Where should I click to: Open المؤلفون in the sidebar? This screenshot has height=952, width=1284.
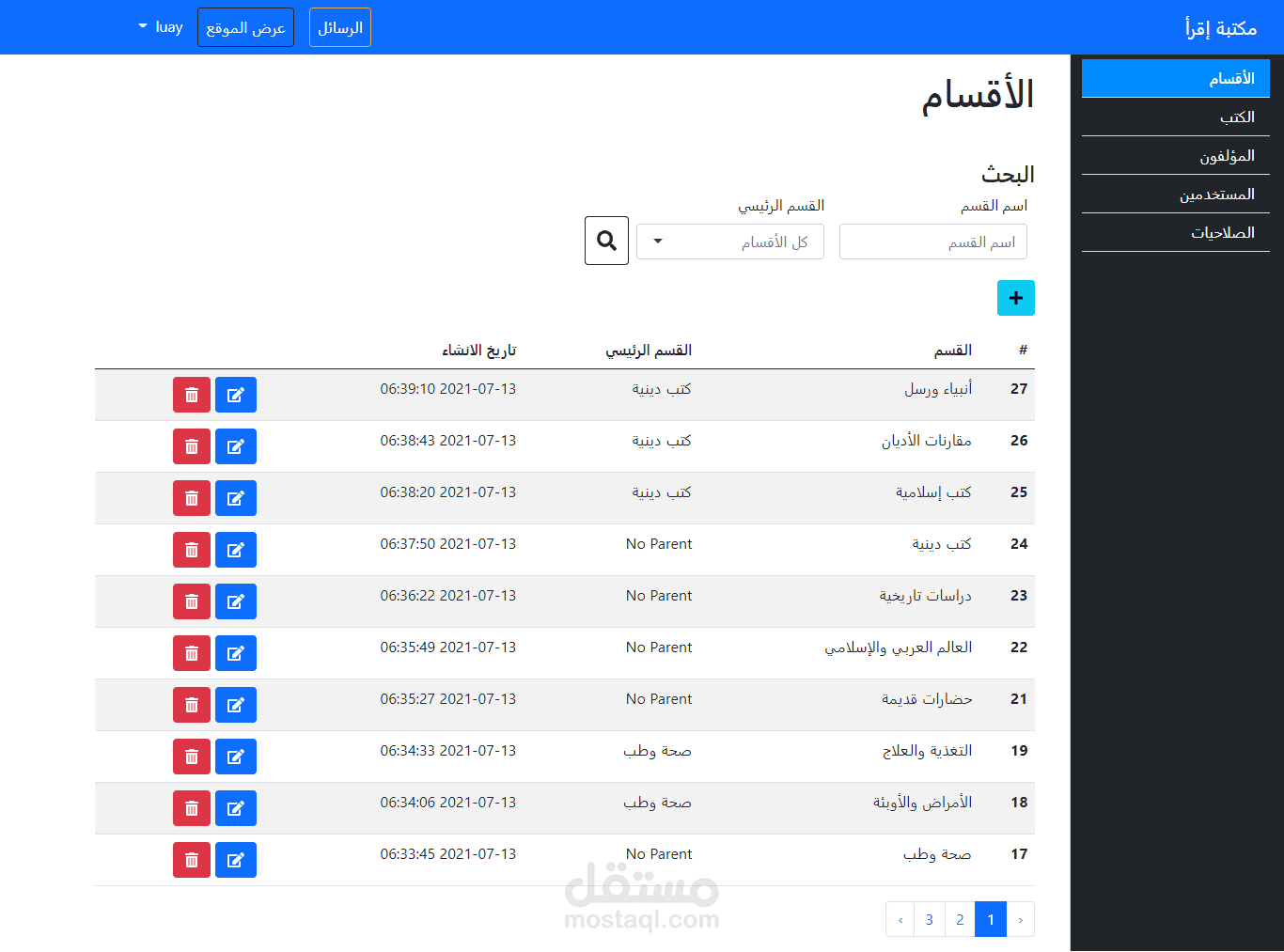click(1176, 155)
